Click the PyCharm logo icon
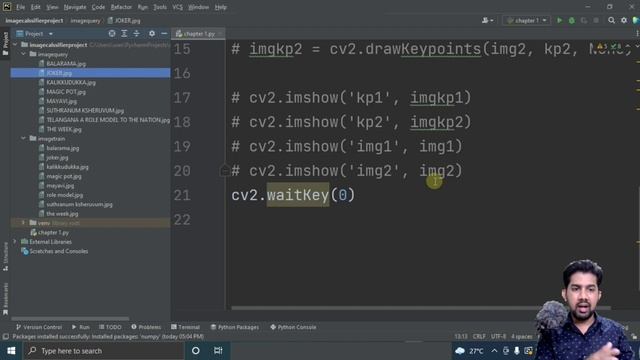The image size is (640, 360). coord(7,7)
